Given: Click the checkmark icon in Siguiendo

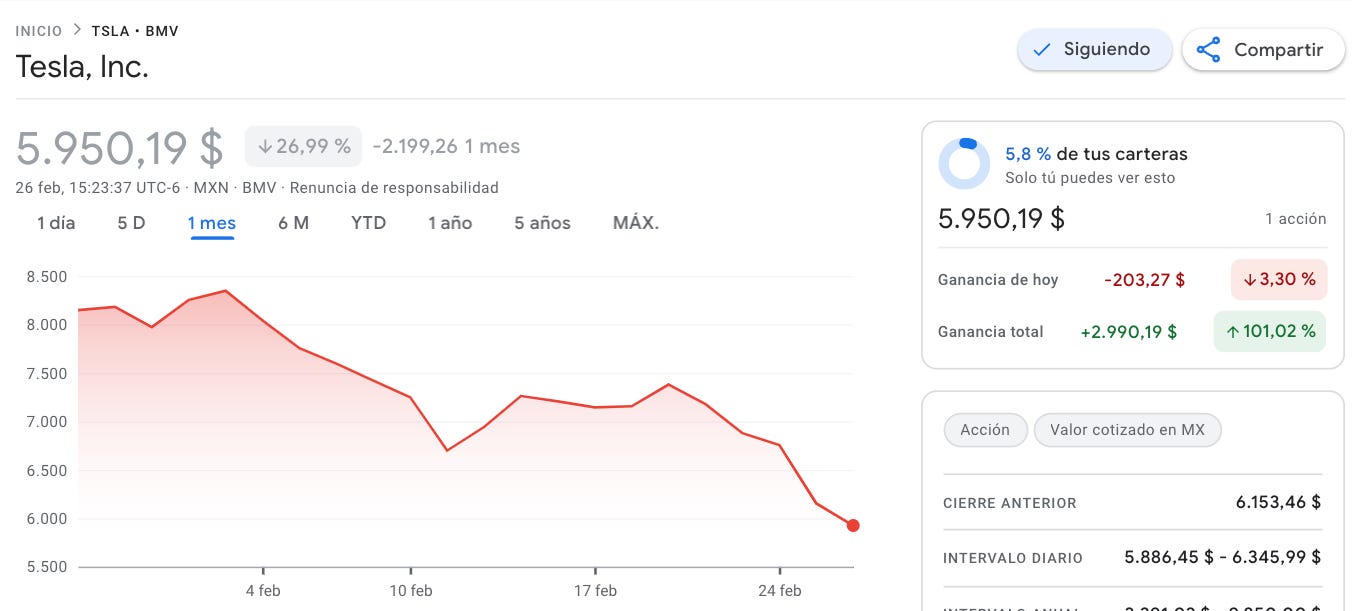Looking at the screenshot, I should tap(1041, 50).
